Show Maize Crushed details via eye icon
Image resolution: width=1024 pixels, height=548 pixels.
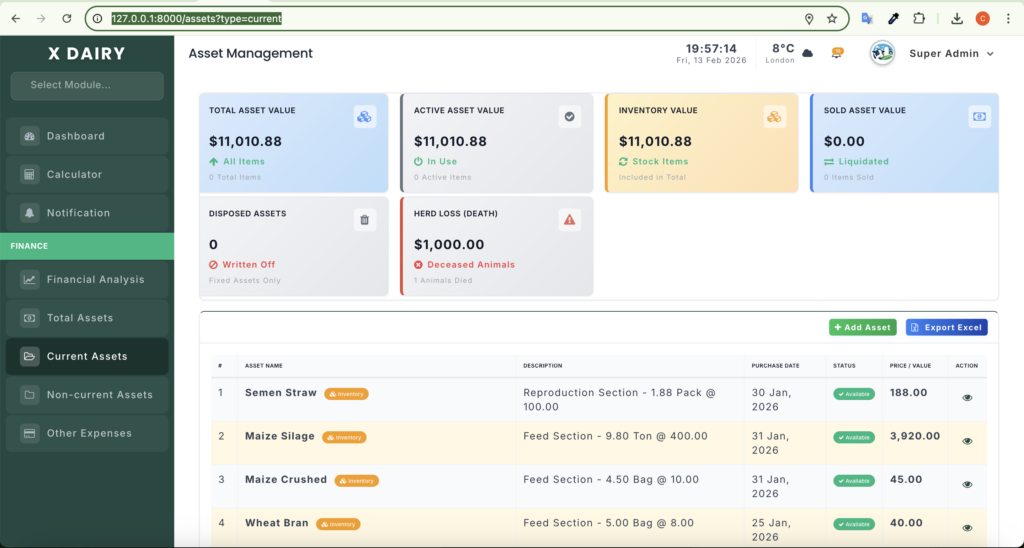966,484
